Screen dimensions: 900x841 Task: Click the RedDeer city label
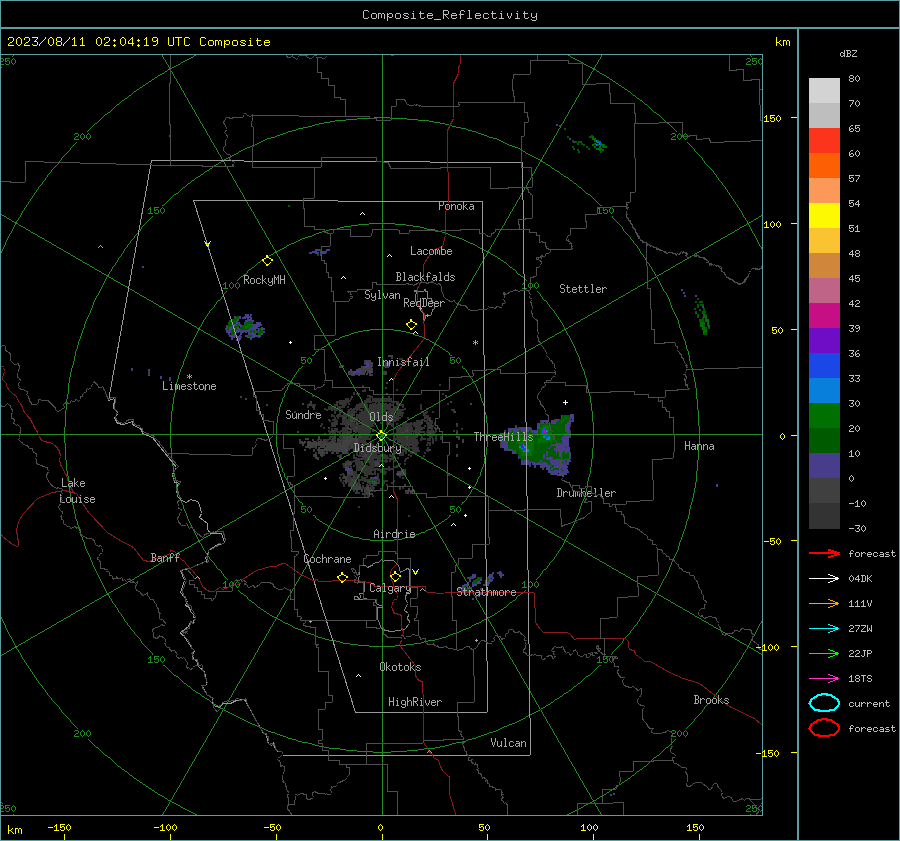[x=424, y=303]
